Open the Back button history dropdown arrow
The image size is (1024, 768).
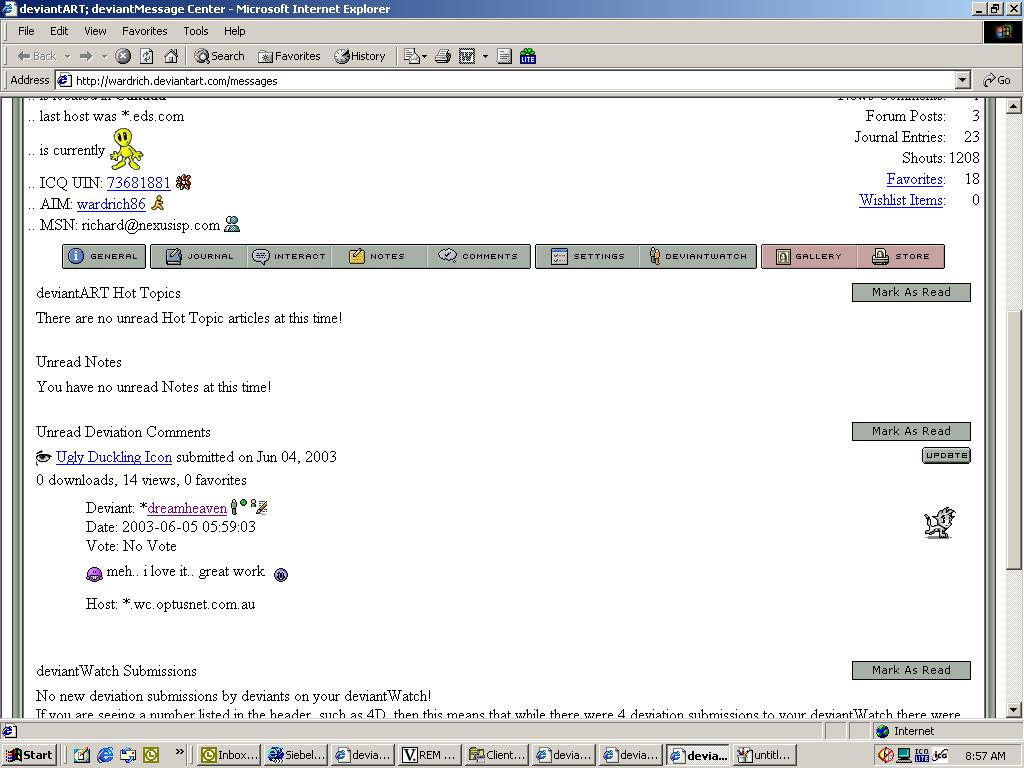point(67,56)
